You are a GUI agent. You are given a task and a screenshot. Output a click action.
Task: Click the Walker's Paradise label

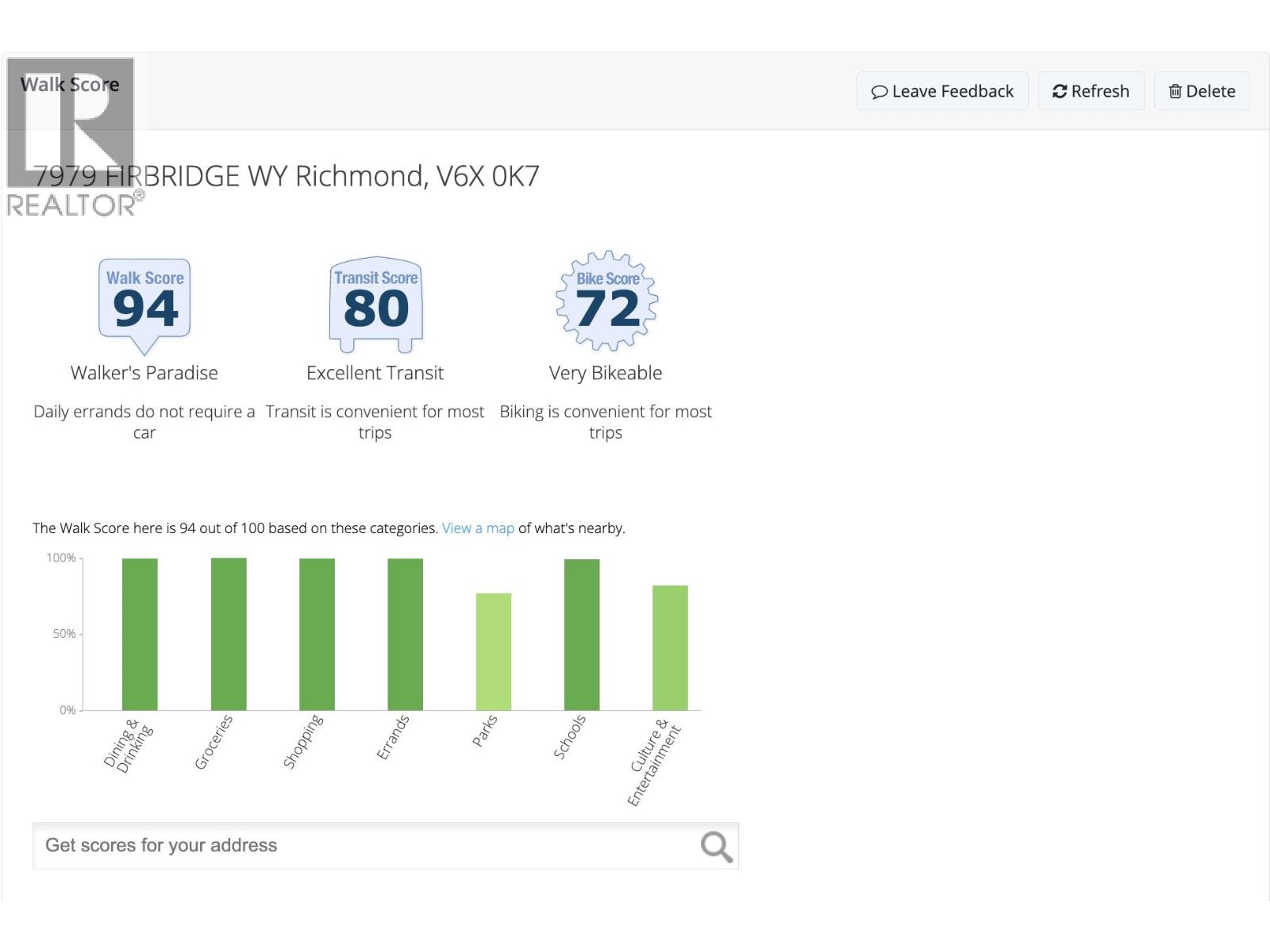[144, 373]
